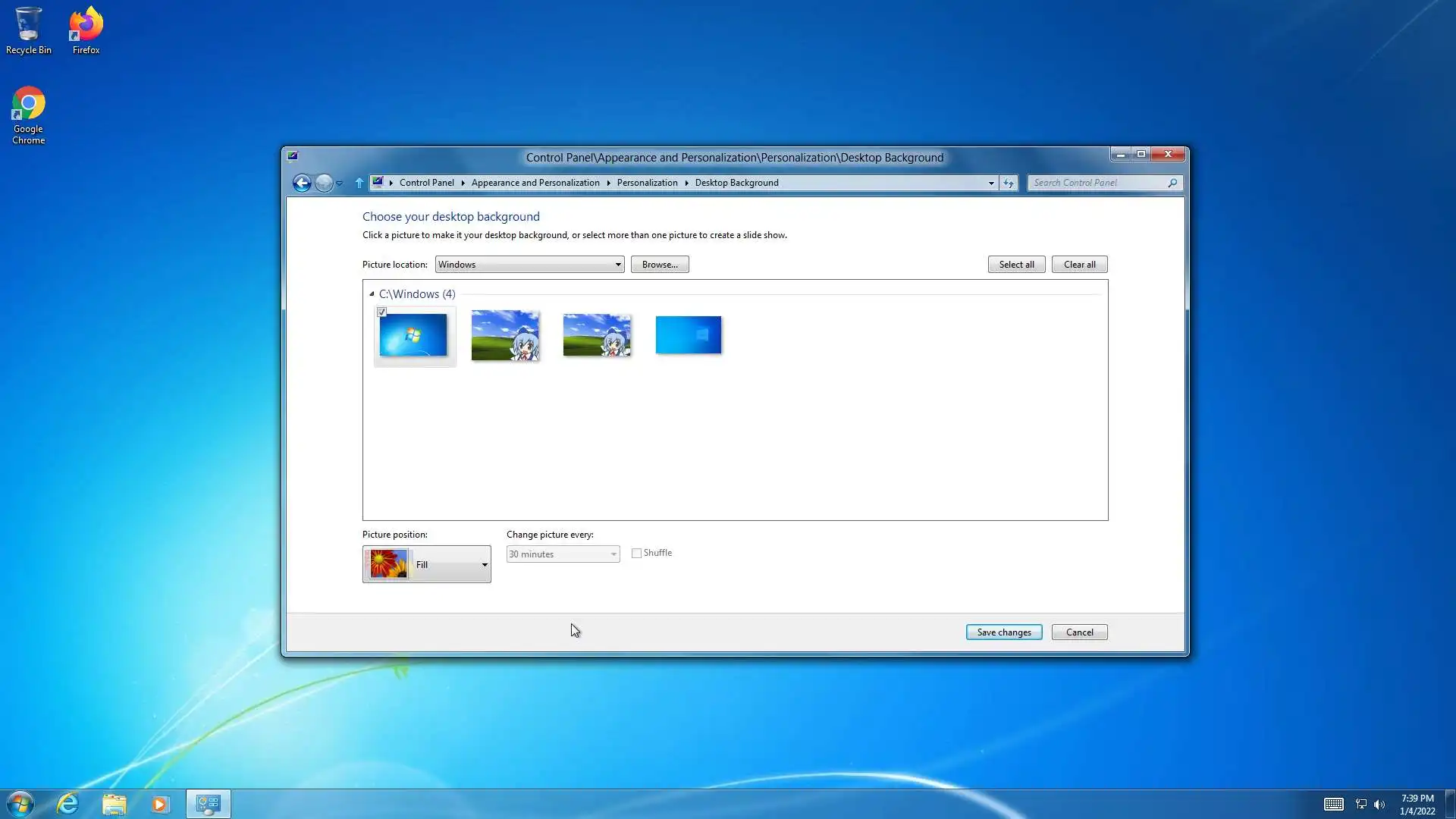Toggle the Shuffle checkbox
This screenshot has height=819, width=1456.
coord(637,554)
